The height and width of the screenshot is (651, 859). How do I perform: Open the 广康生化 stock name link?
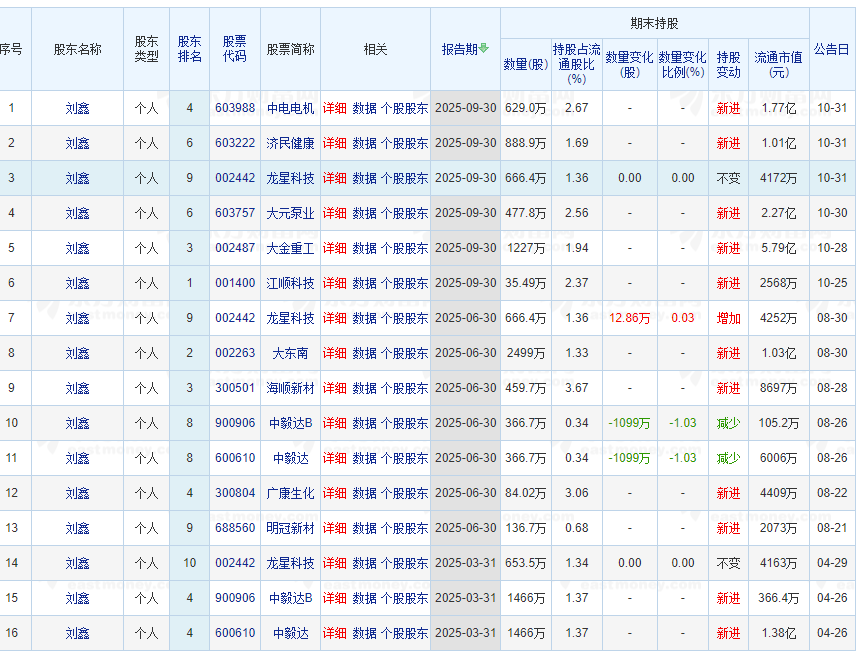pyautogui.click(x=290, y=492)
